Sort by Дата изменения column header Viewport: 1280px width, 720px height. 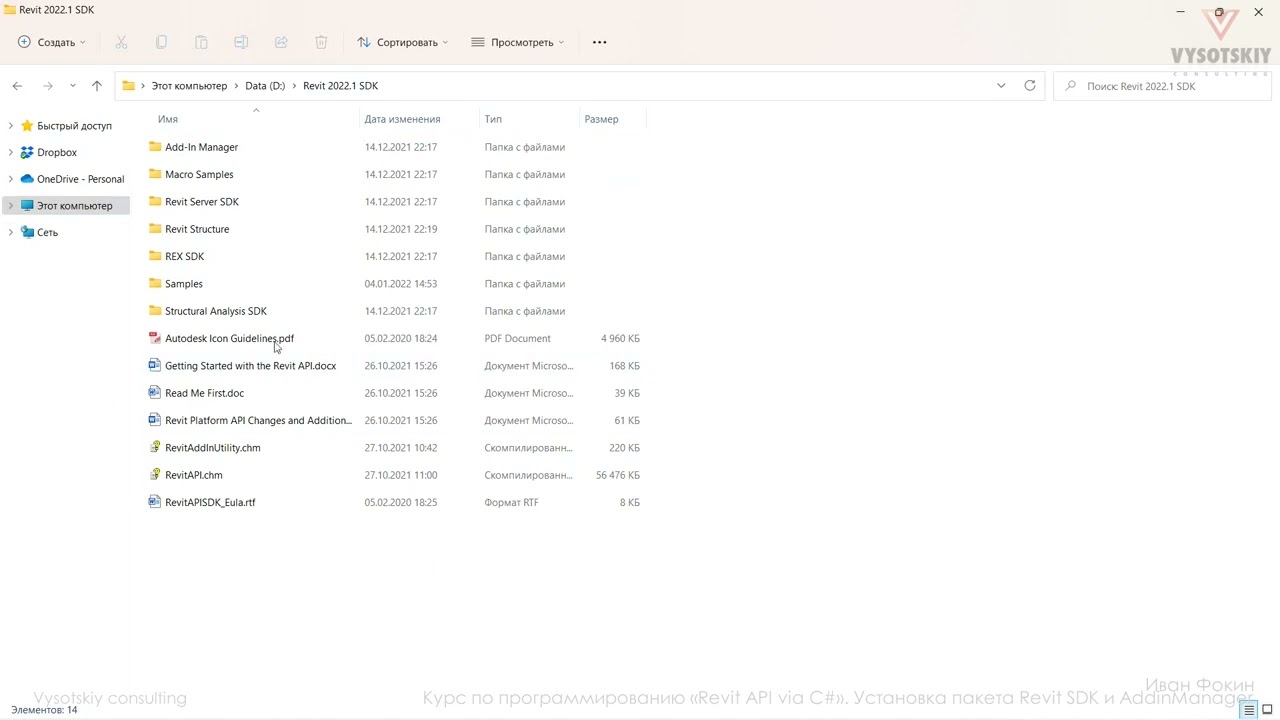point(402,119)
